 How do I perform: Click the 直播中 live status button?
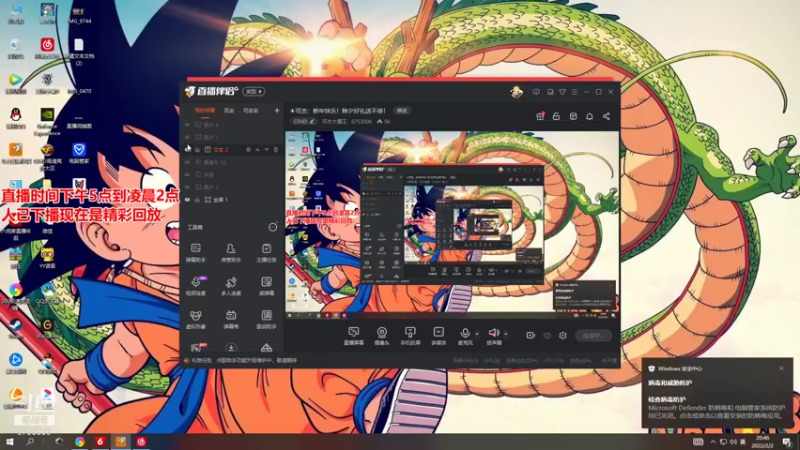tap(593, 335)
